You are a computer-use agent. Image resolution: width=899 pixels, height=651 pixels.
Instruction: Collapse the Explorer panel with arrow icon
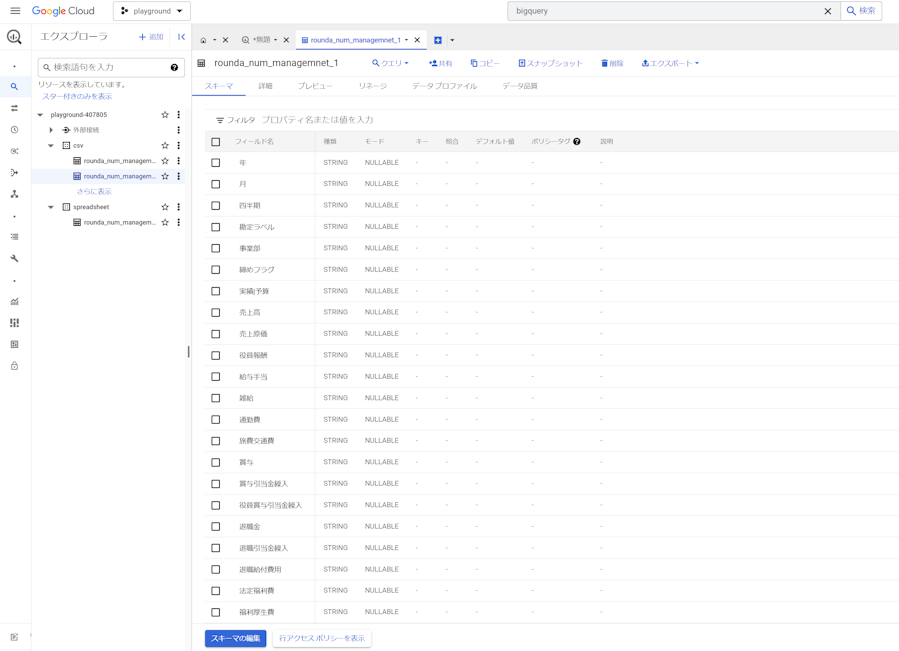point(181,37)
